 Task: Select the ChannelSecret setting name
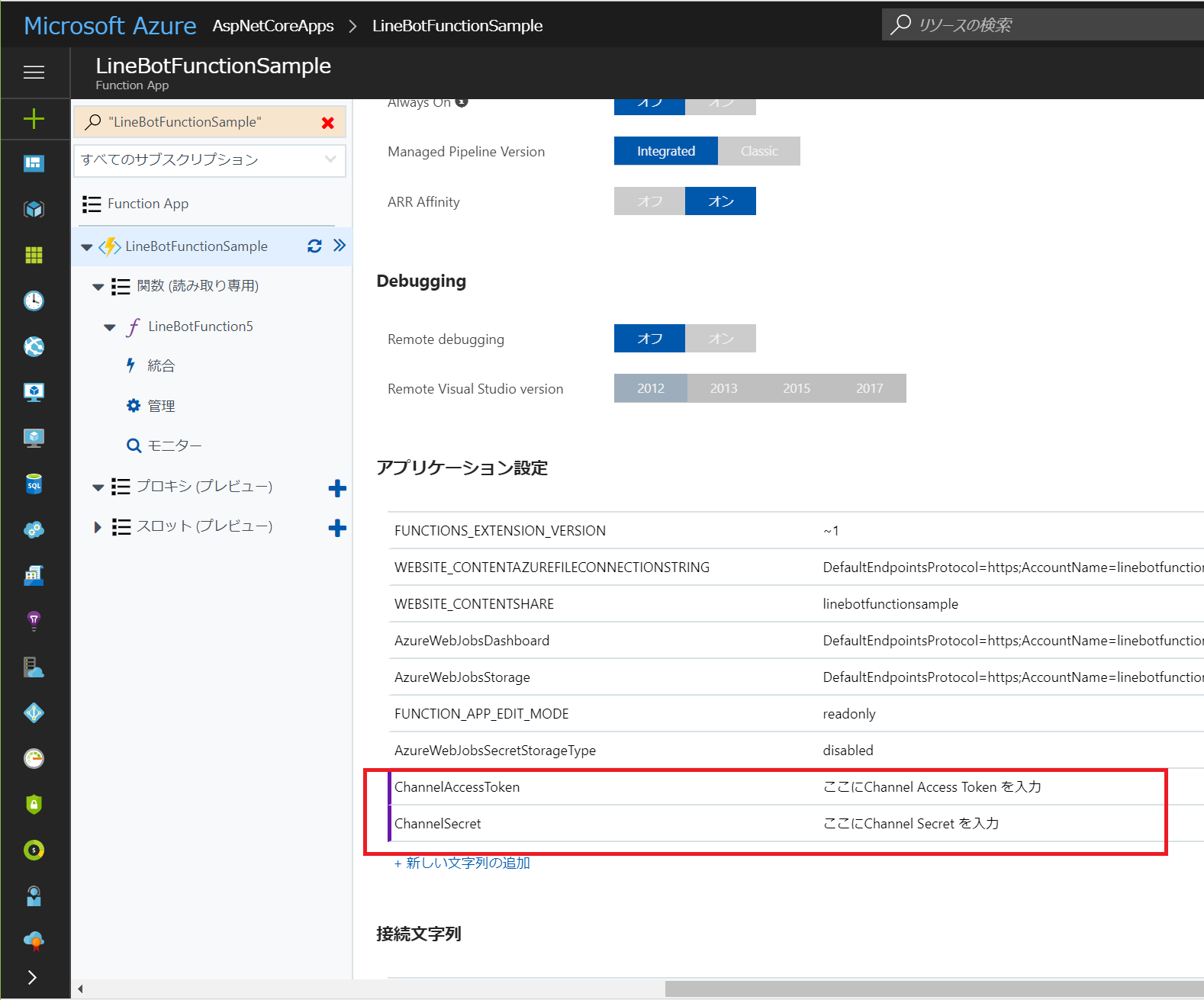click(x=438, y=824)
